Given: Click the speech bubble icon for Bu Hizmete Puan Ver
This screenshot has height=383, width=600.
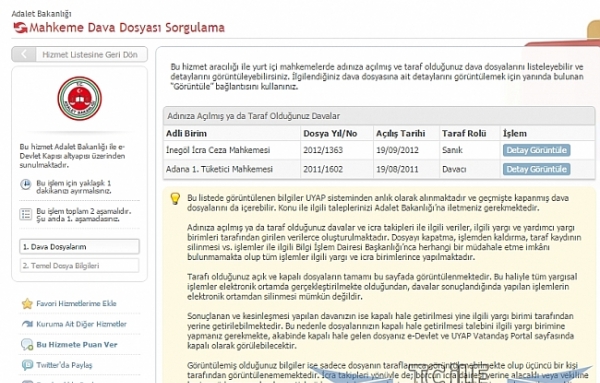Looking at the screenshot, I should [27, 345].
